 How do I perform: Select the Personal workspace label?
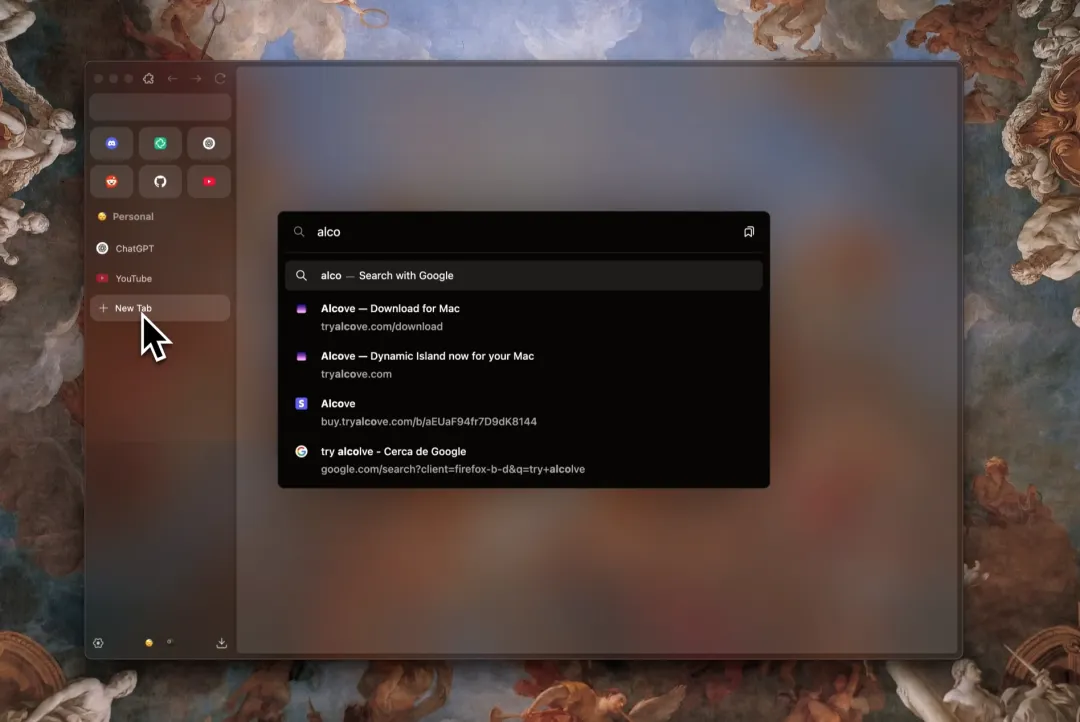coord(132,216)
